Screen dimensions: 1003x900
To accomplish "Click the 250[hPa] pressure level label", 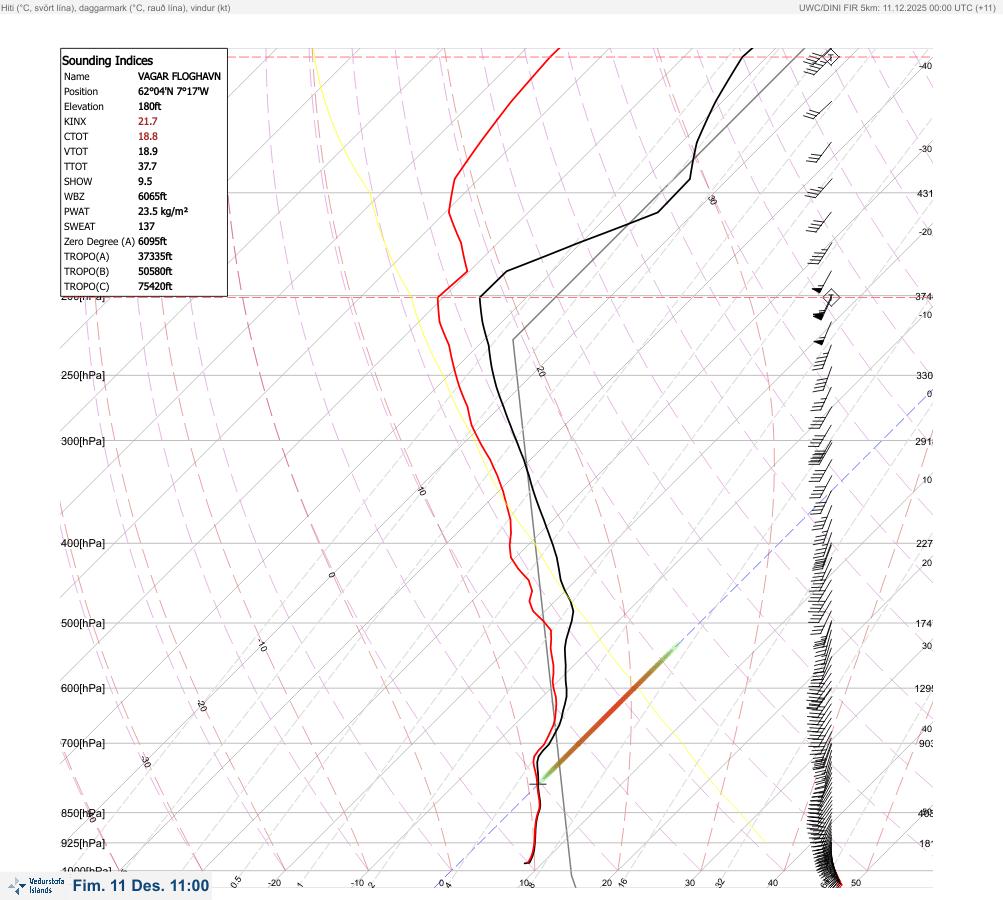I will [x=83, y=375].
